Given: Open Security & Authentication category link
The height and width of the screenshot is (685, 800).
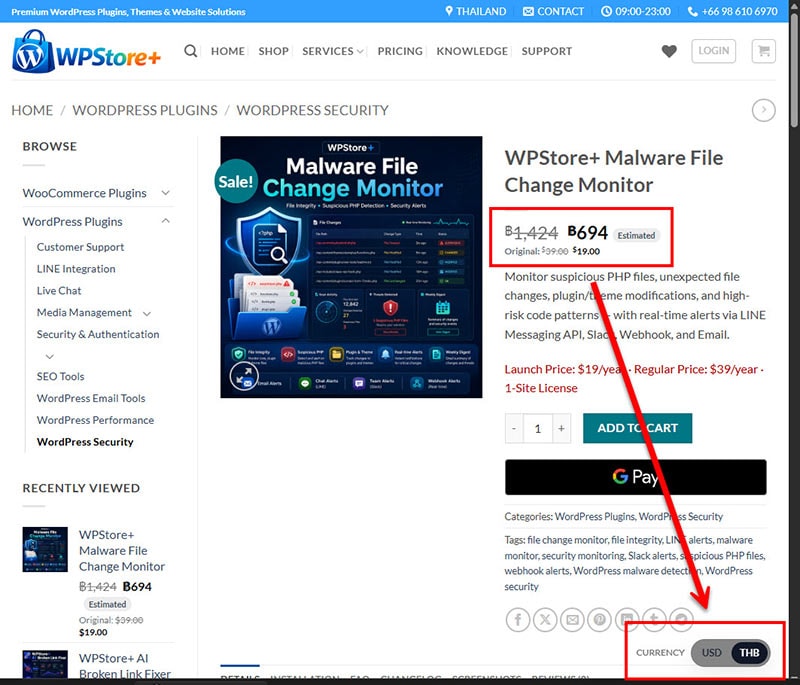Looking at the screenshot, I should [98, 335].
